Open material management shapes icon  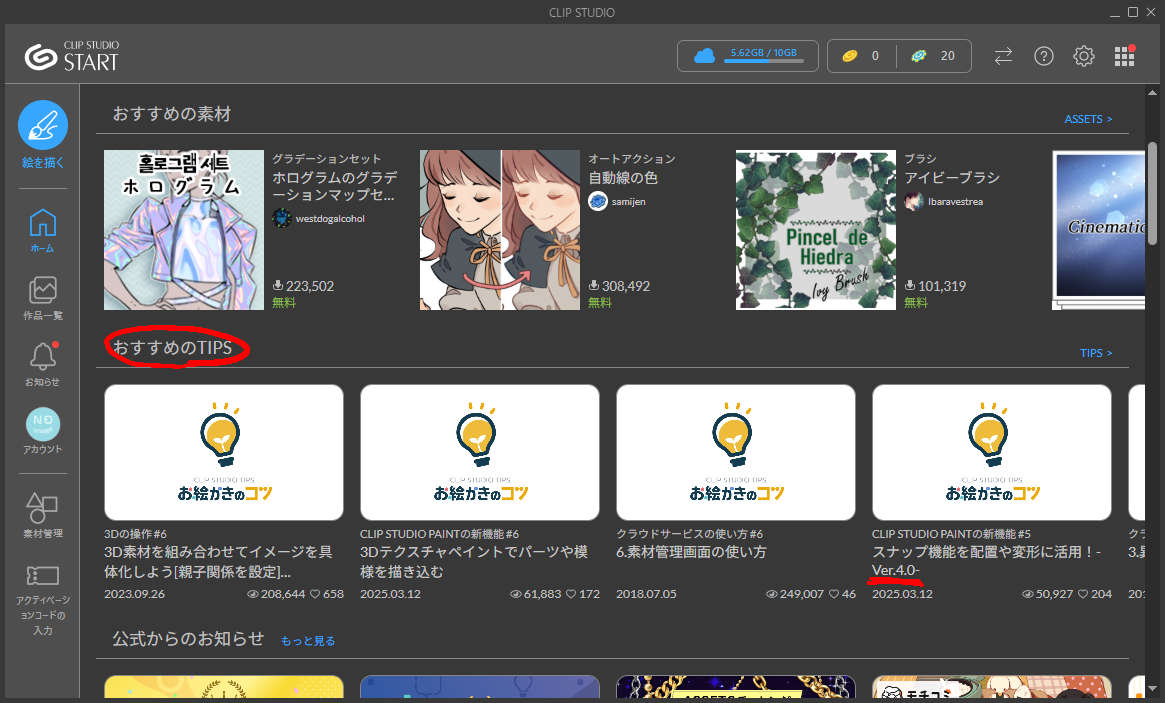pyautogui.click(x=43, y=508)
